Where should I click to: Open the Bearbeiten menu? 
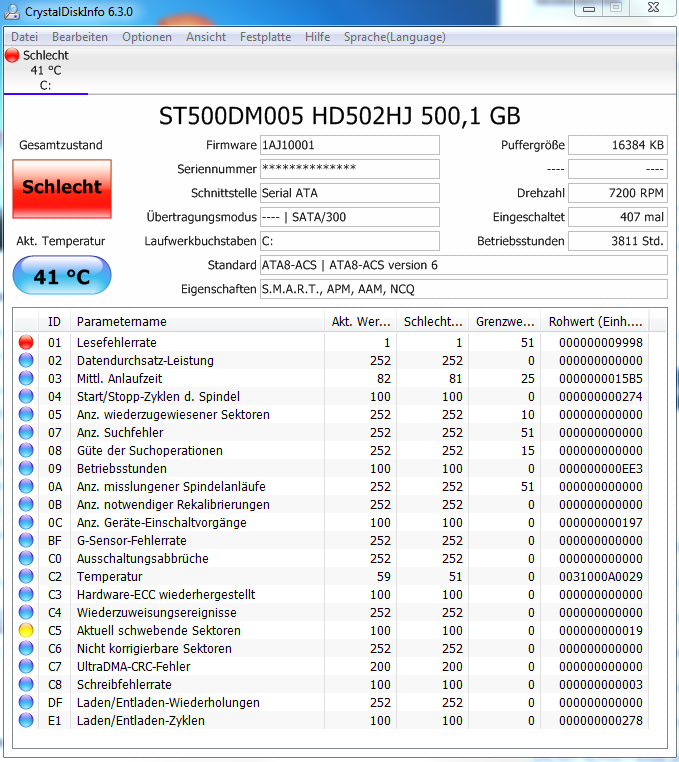[80, 37]
